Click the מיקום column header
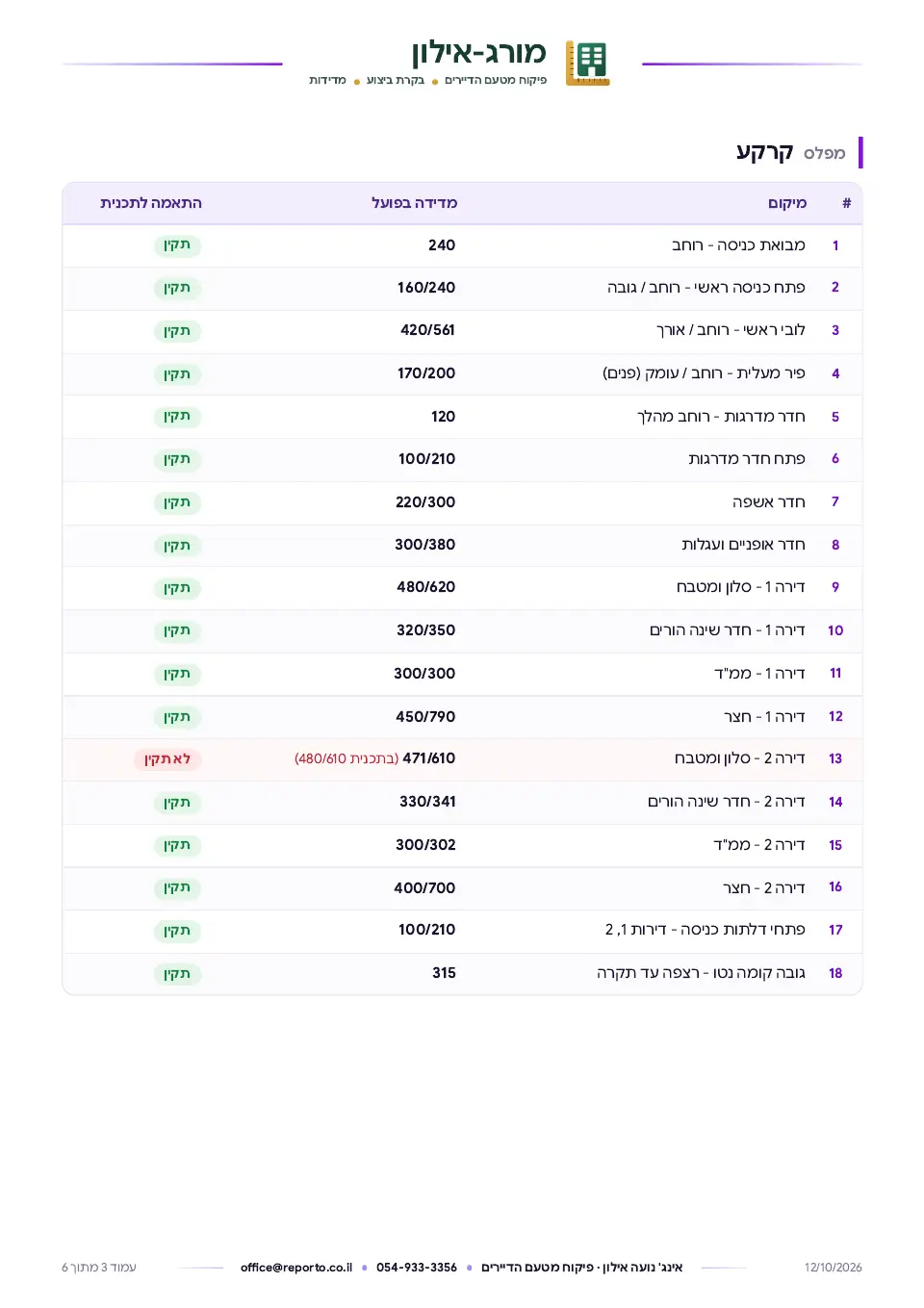Image resolution: width=924 pixels, height=1308 pixels. [787, 203]
